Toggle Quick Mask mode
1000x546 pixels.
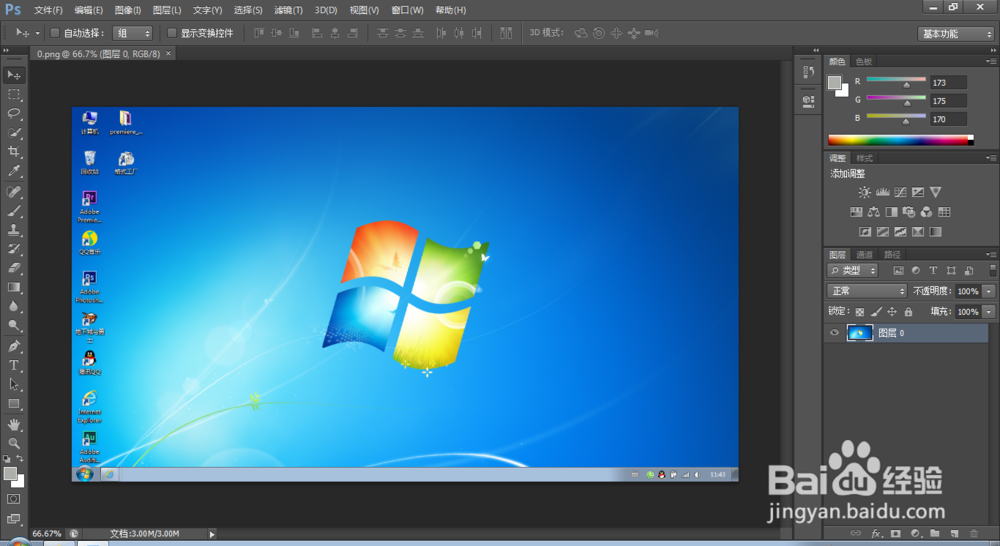pyautogui.click(x=13, y=499)
